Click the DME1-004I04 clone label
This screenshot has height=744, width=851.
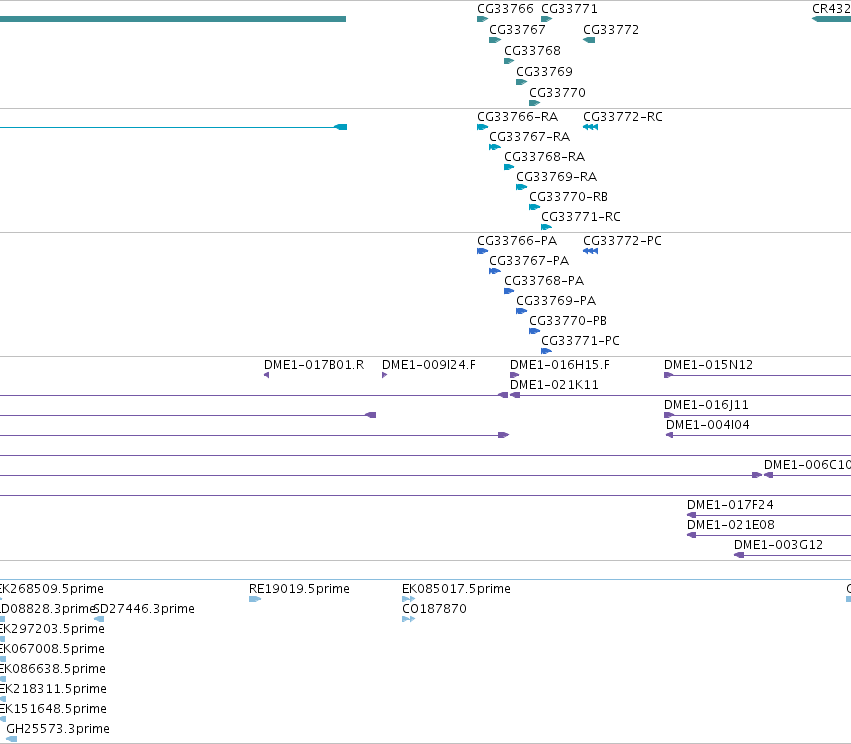coord(708,425)
